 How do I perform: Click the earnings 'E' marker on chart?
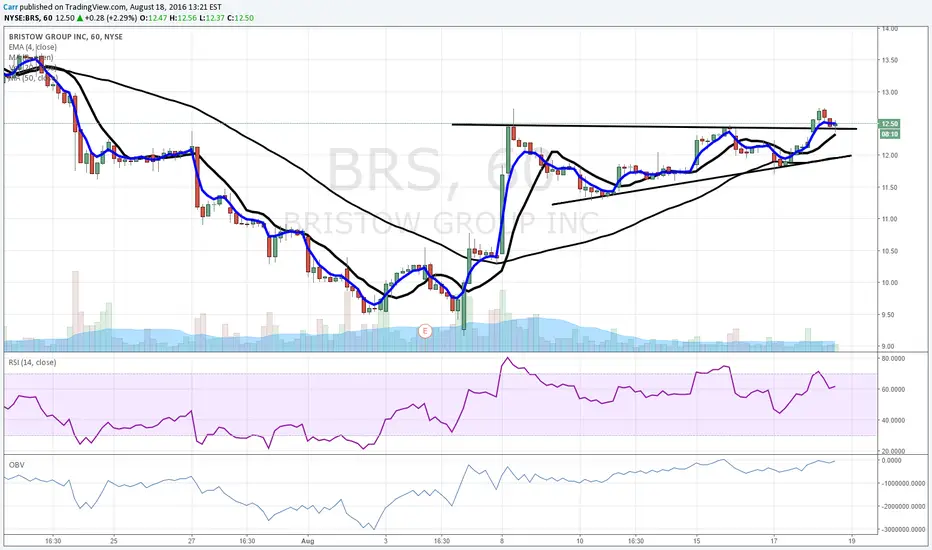click(424, 331)
